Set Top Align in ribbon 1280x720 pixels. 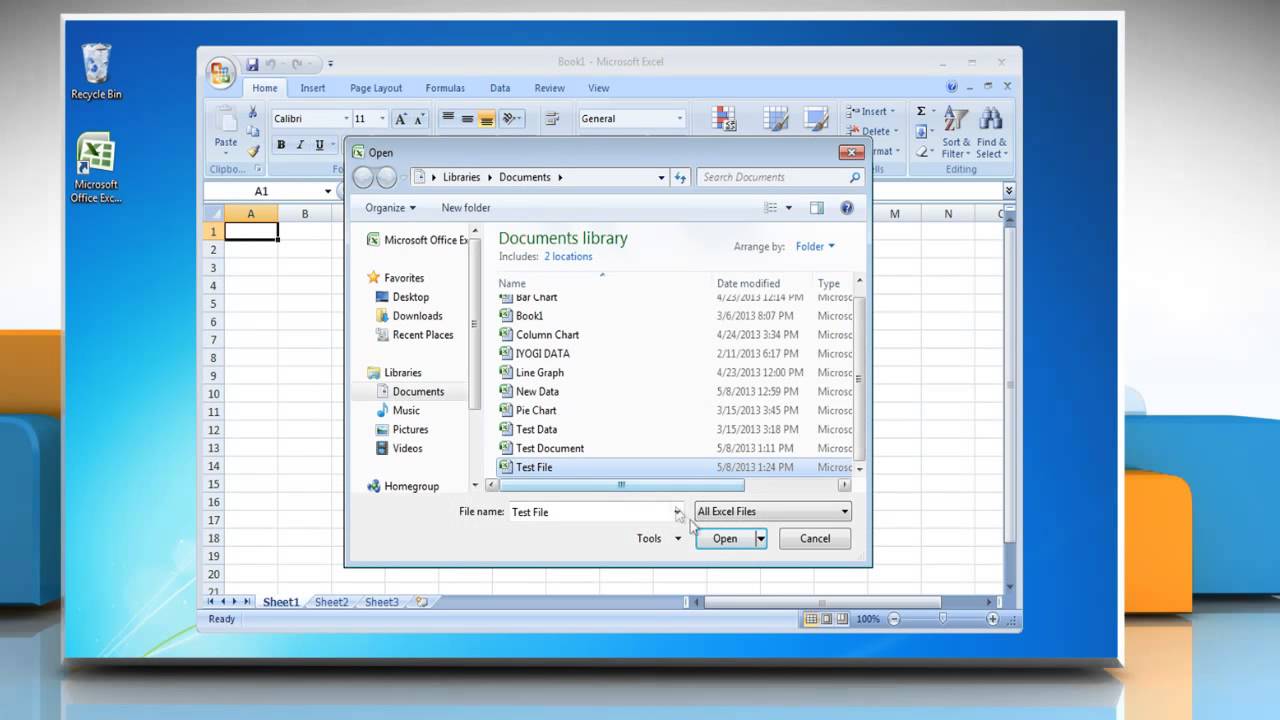pos(448,118)
